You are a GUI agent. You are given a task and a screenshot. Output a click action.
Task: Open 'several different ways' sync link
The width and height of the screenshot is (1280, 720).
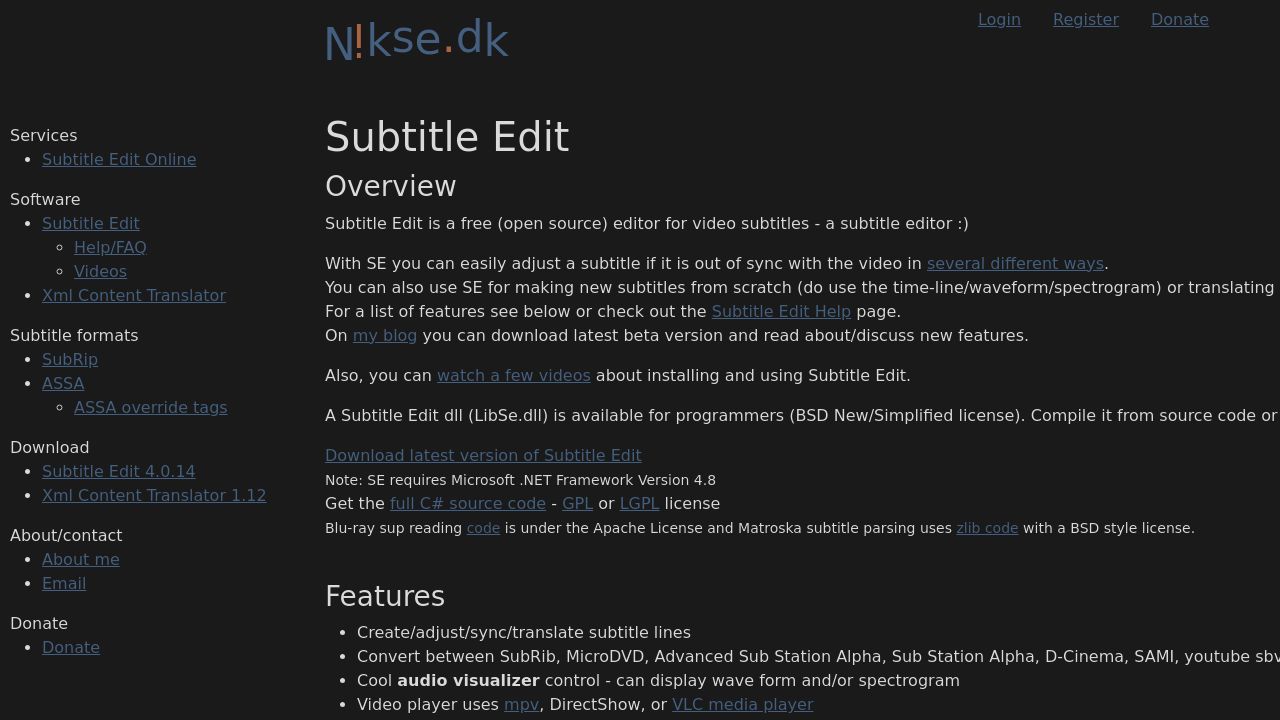(x=1015, y=263)
